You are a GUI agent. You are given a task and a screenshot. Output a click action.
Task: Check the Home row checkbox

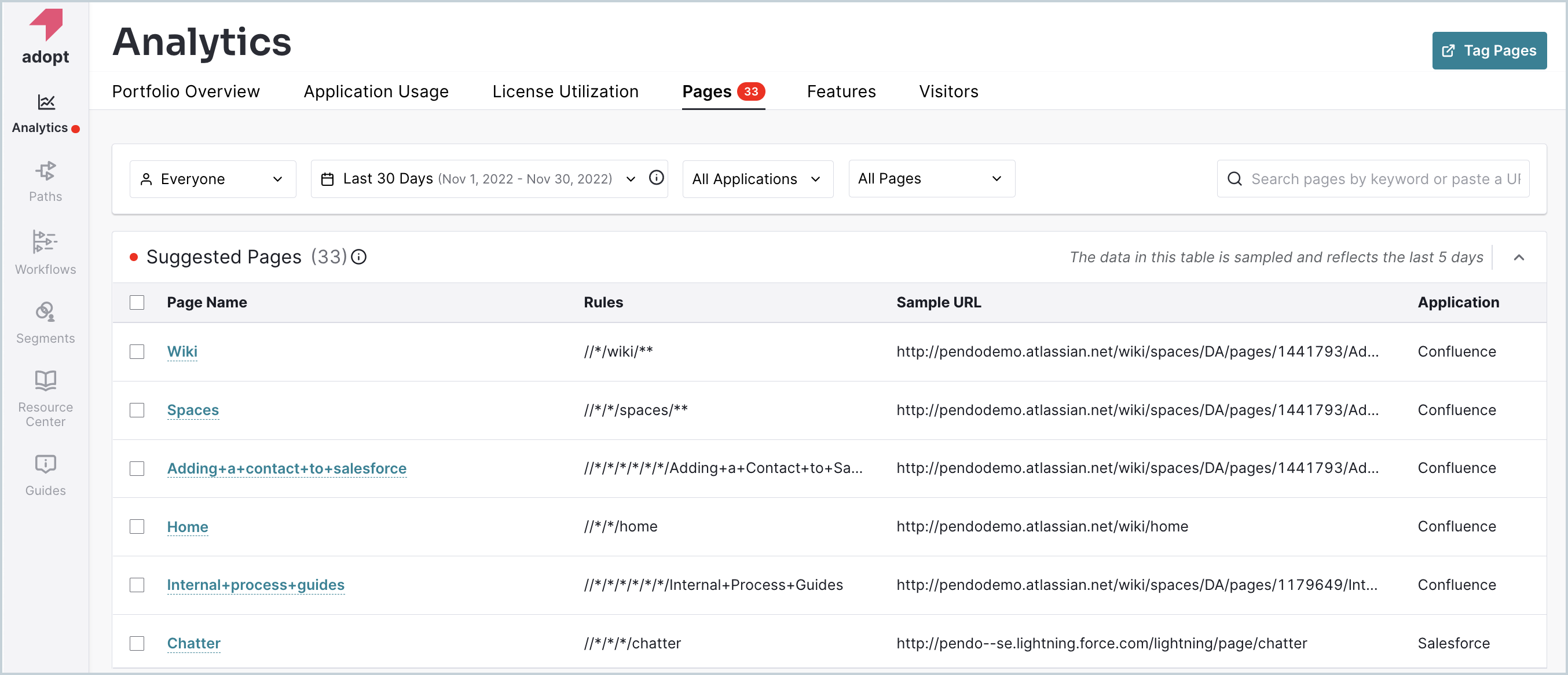pyautogui.click(x=137, y=526)
